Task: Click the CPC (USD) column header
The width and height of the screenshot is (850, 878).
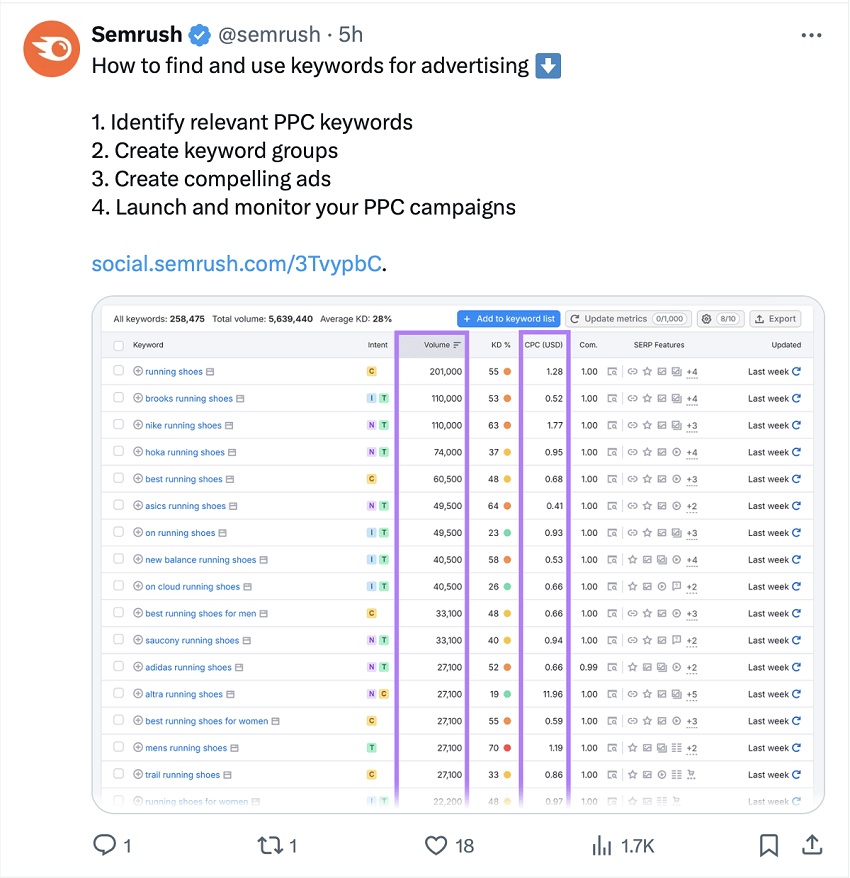Action: click(x=544, y=345)
